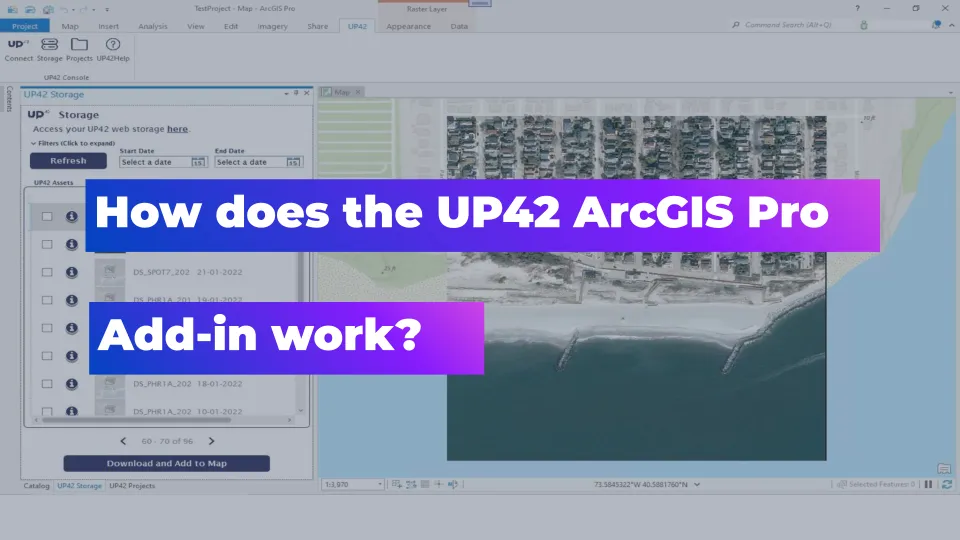Switch to the Catalog pane tab

tap(36, 486)
